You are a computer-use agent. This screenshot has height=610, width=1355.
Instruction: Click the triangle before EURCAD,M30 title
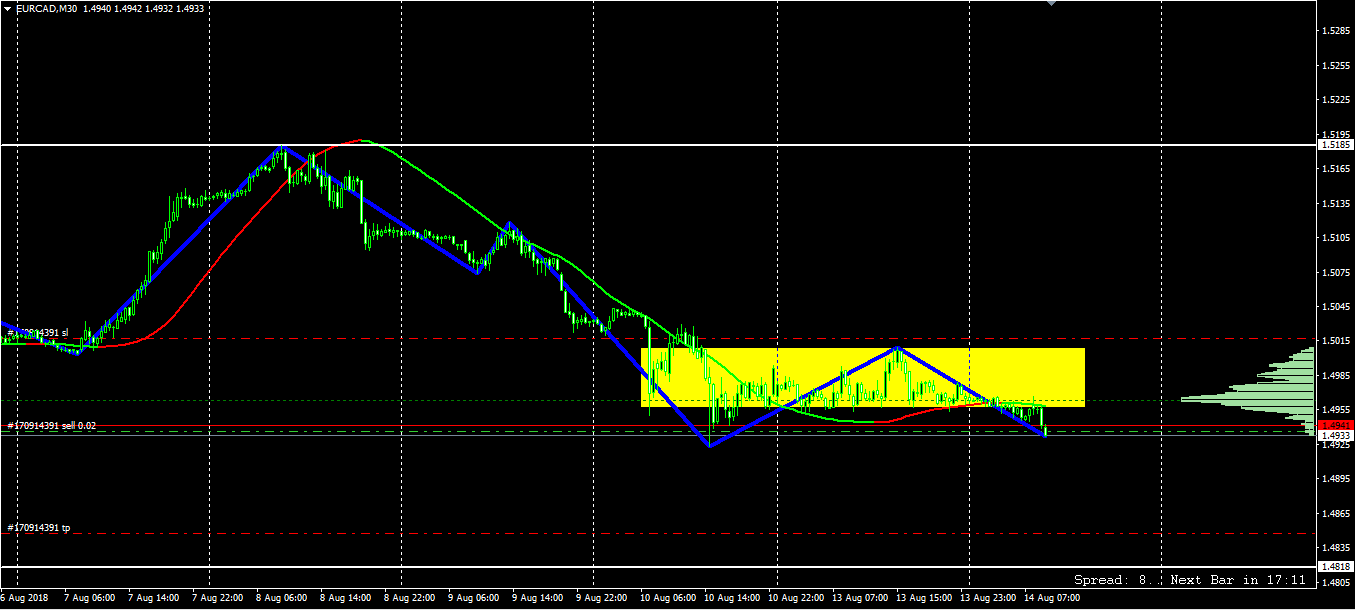8,8
